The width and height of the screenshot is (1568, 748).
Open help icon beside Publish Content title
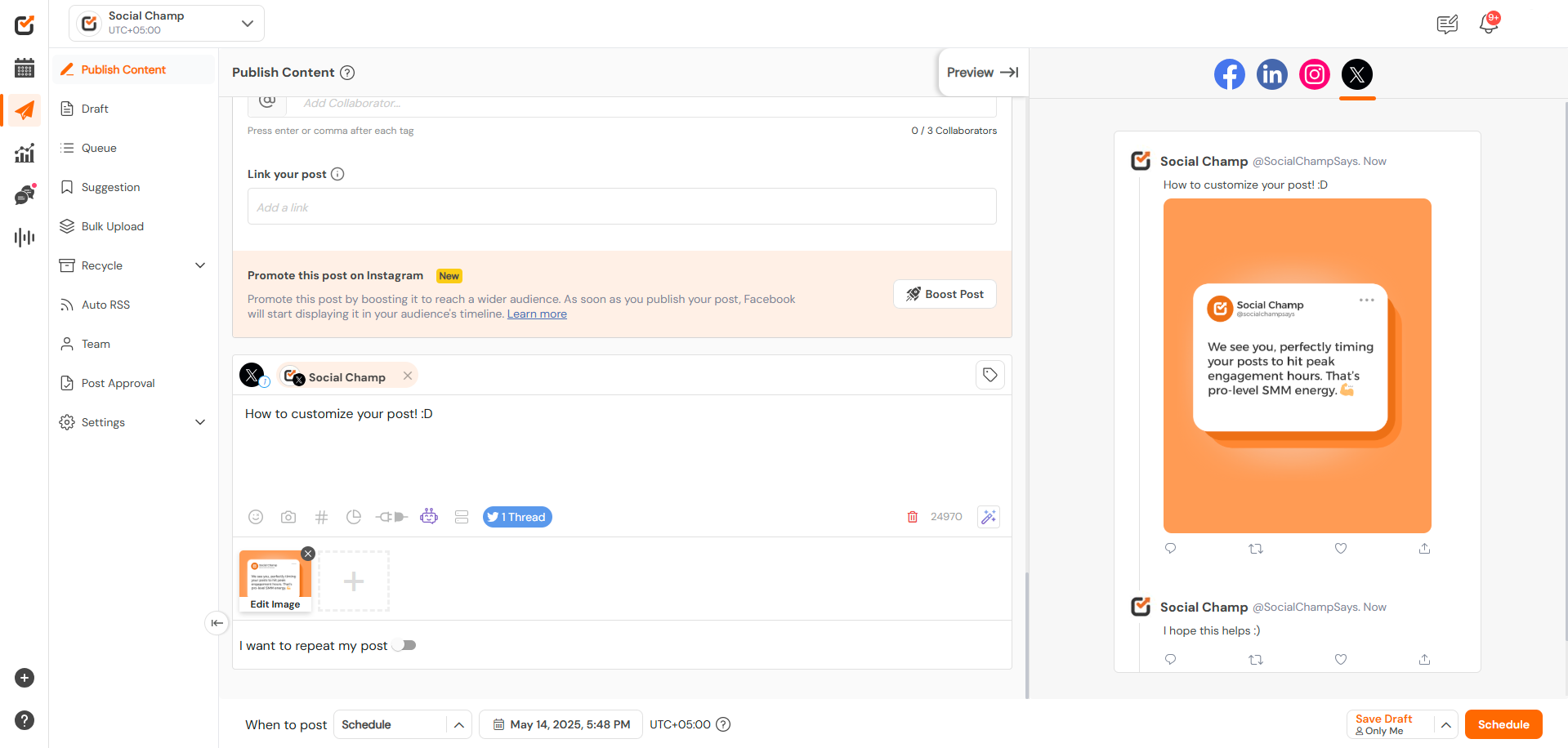point(347,73)
